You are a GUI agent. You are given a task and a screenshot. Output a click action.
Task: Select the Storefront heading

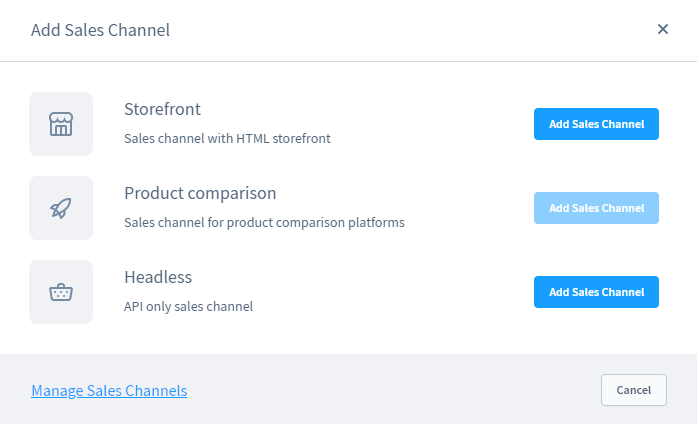(163, 109)
